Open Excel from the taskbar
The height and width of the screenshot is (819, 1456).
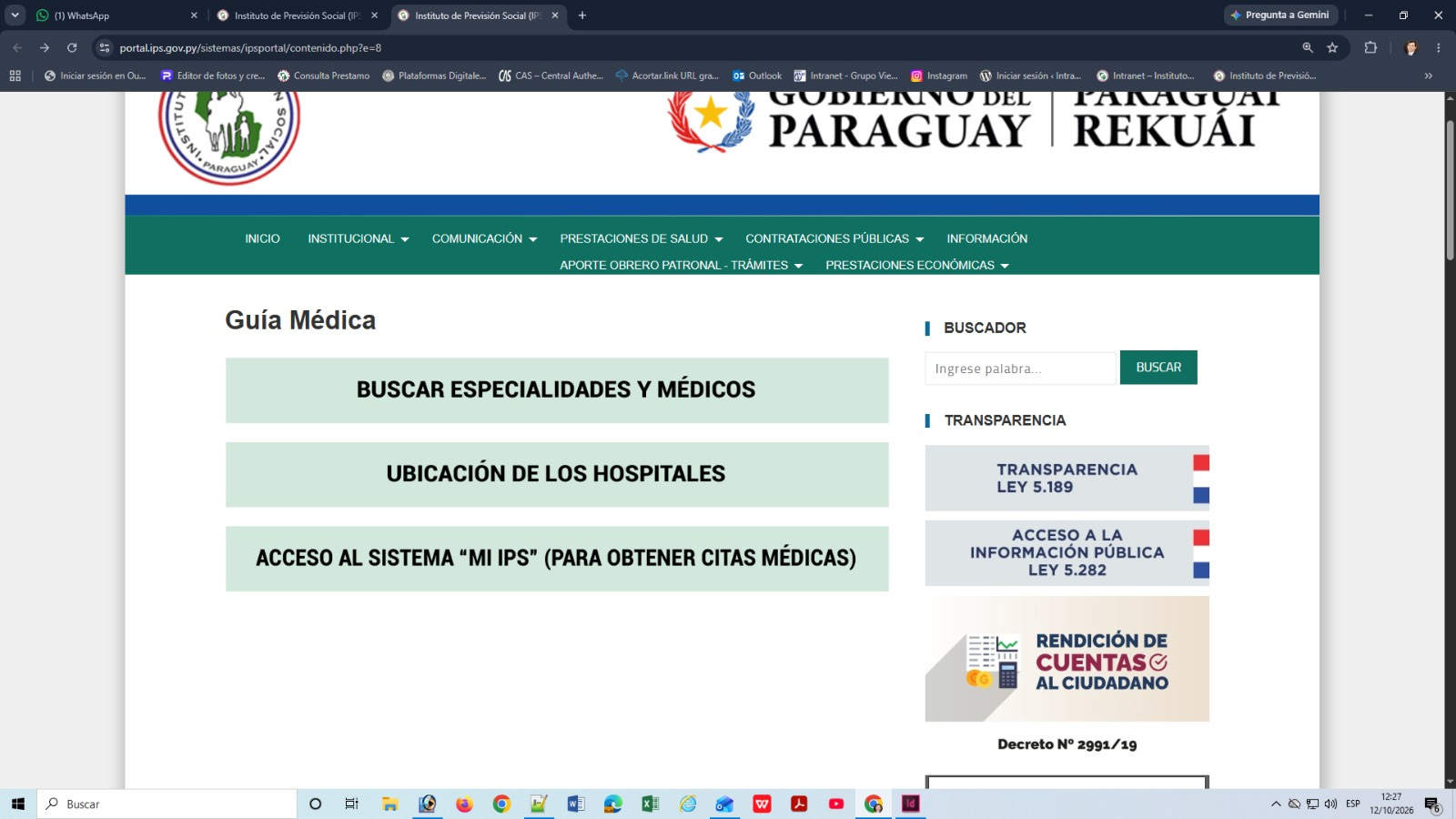[650, 804]
